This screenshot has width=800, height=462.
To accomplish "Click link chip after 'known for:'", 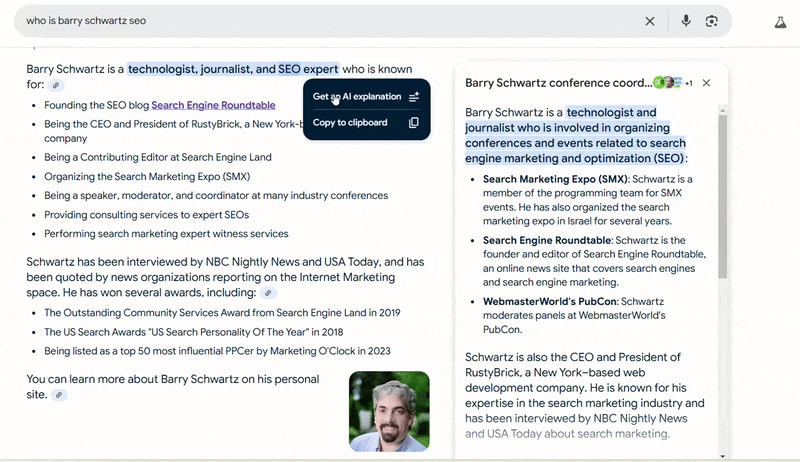I will (56, 85).
